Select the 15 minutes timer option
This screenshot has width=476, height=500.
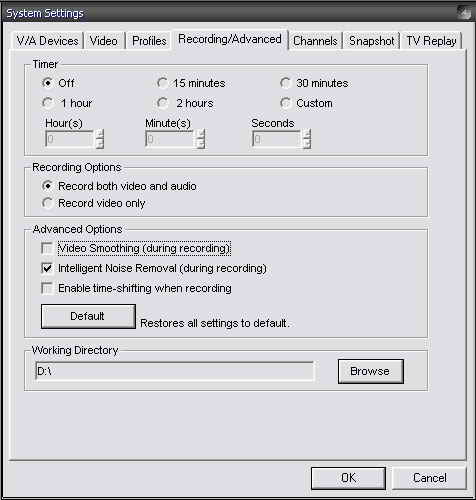point(191,83)
